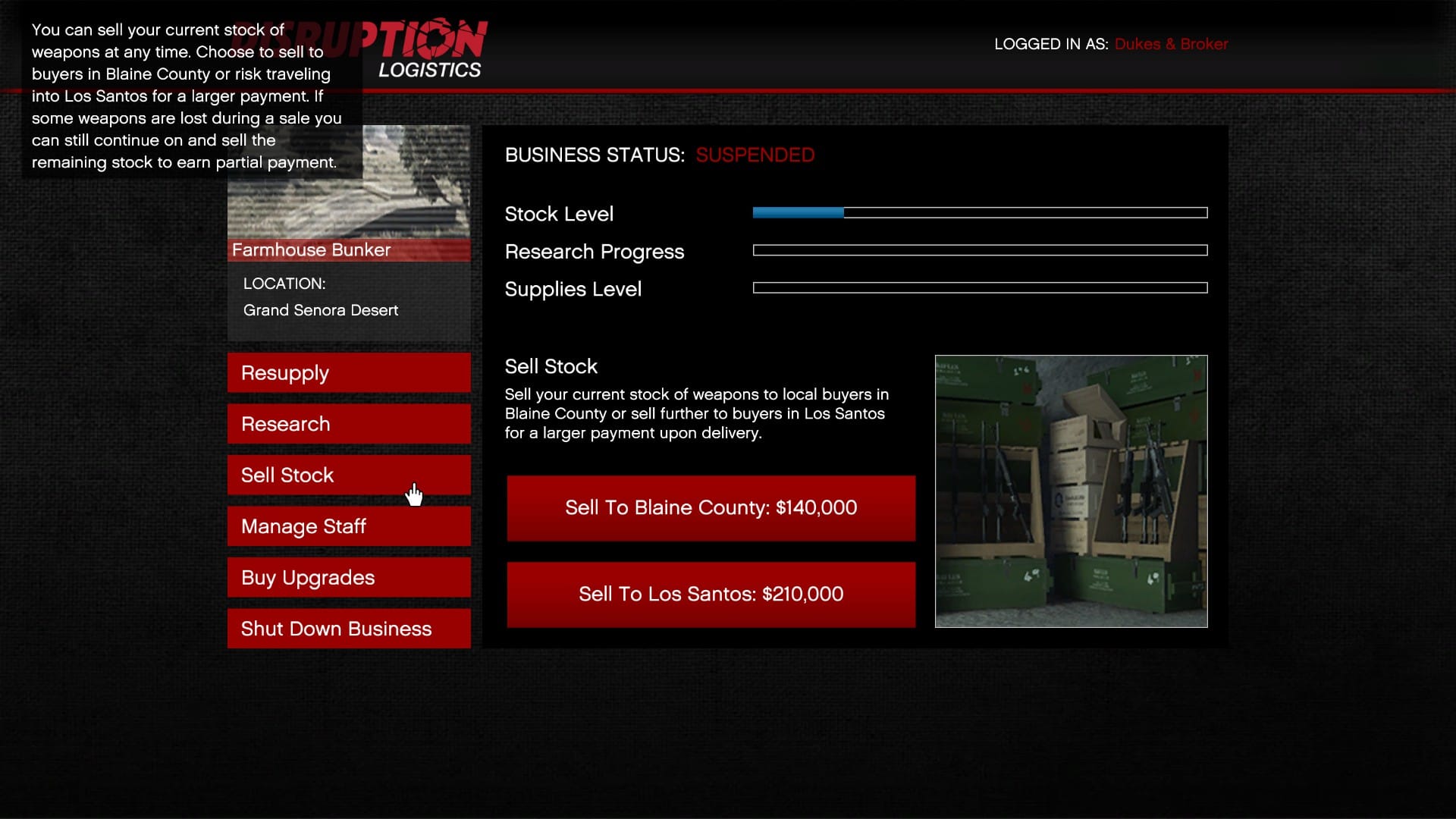Click the Stock Level progress bar
1456x819 pixels.
[x=980, y=213]
